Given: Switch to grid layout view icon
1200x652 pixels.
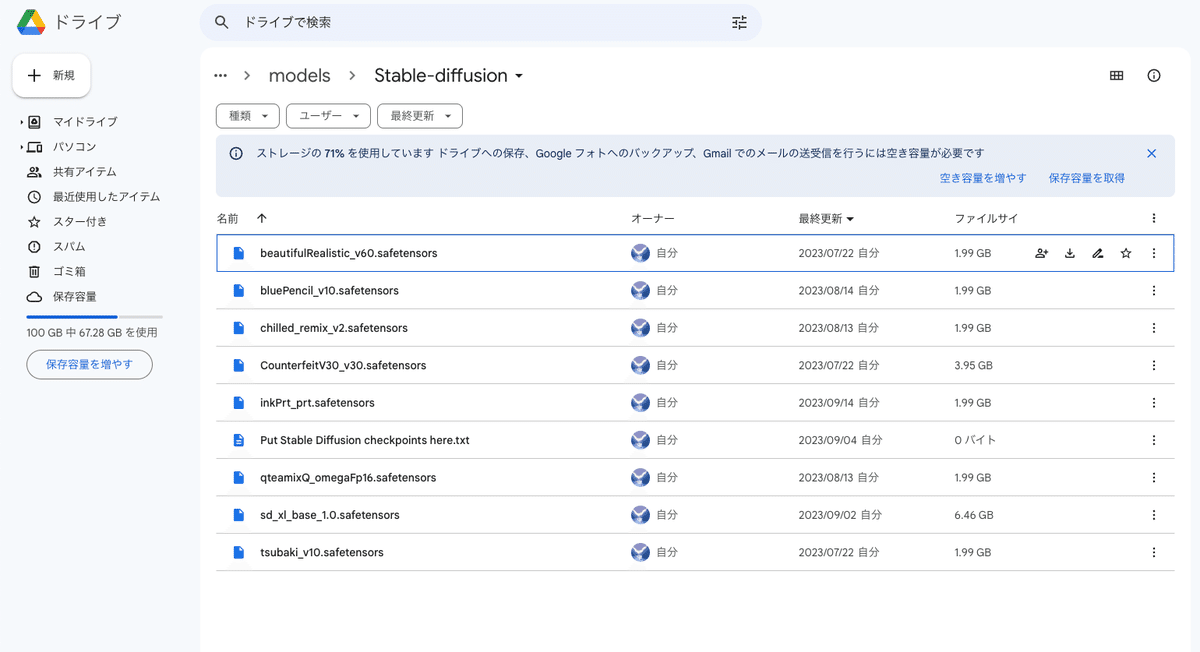Looking at the screenshot, I should (1117, 76).
